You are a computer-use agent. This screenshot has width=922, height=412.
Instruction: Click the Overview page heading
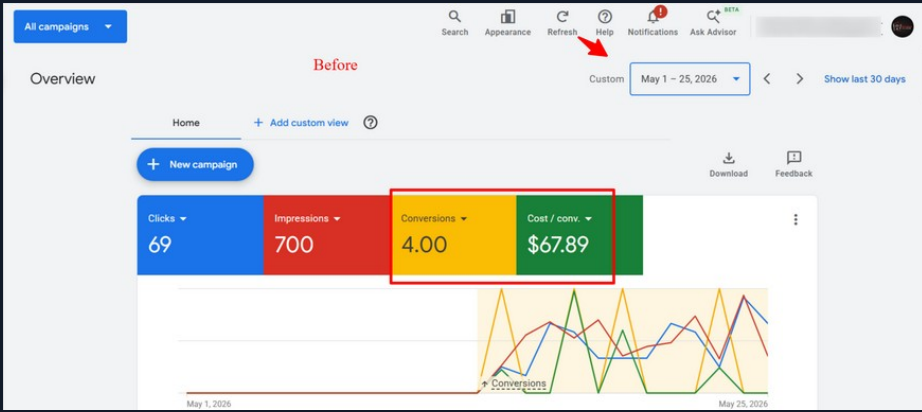62,79
